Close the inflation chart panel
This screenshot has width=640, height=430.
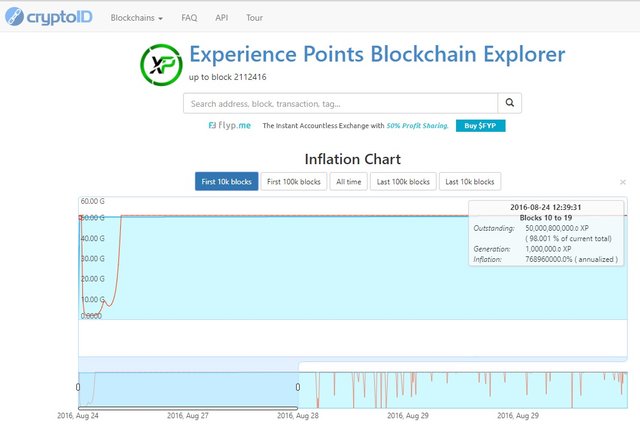point(623,182)
